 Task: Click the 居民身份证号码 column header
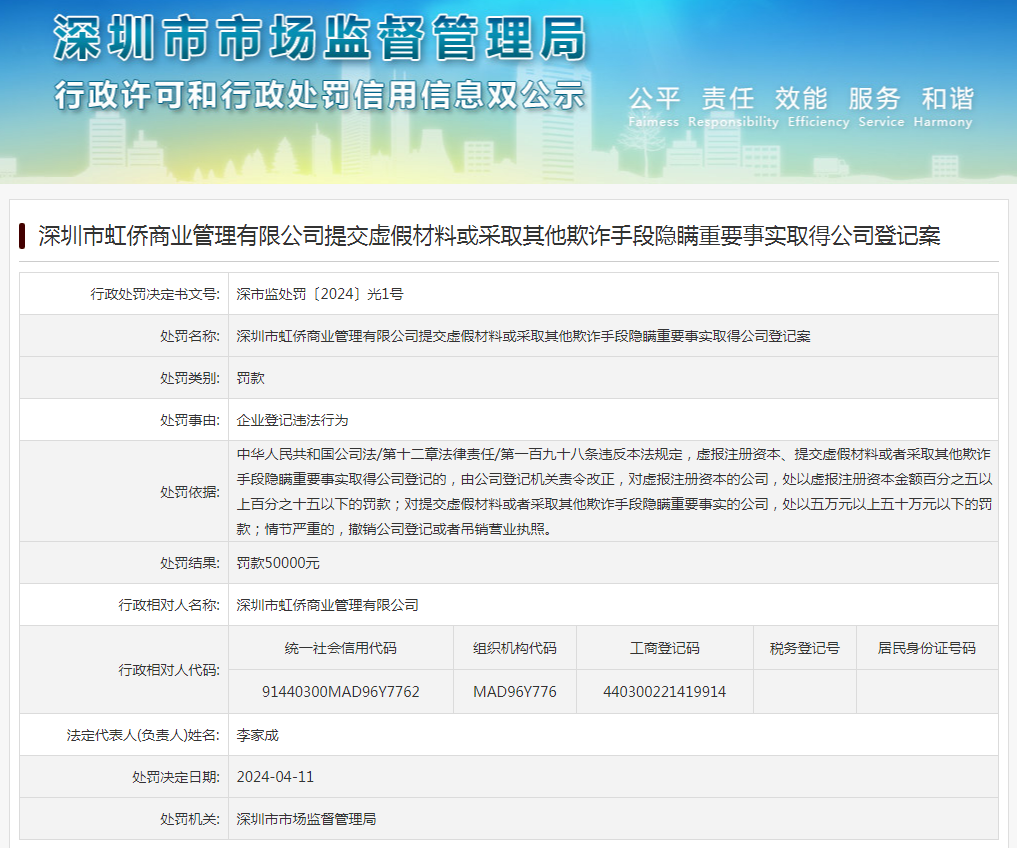click(926, 648)
